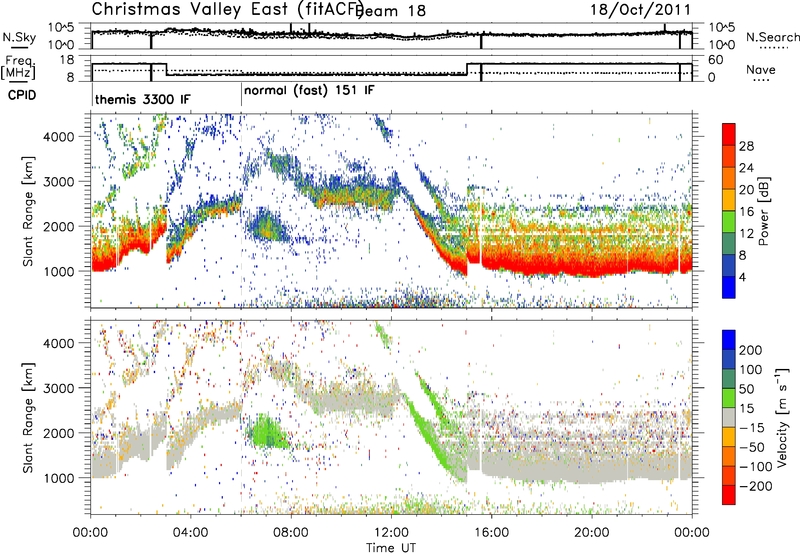Screen dimensions: 800x554
Task: Click the '04:00' time tick label
Action: 191,533
